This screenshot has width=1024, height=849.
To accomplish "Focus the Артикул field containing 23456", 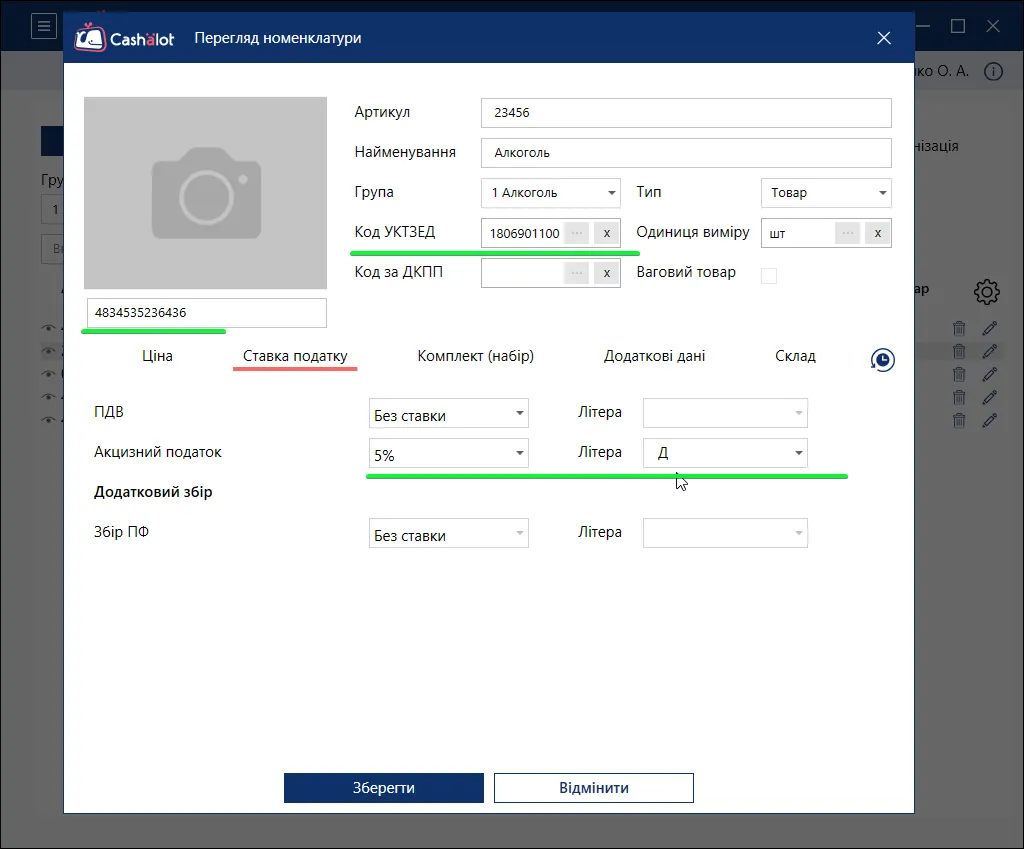I will (x=686, y=113).
